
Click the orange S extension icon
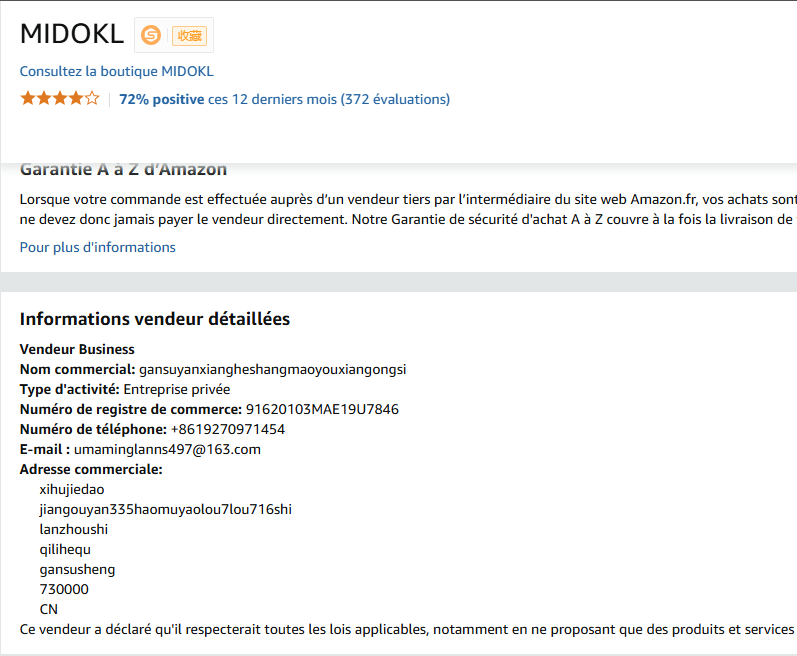click(x=151, y=35)
